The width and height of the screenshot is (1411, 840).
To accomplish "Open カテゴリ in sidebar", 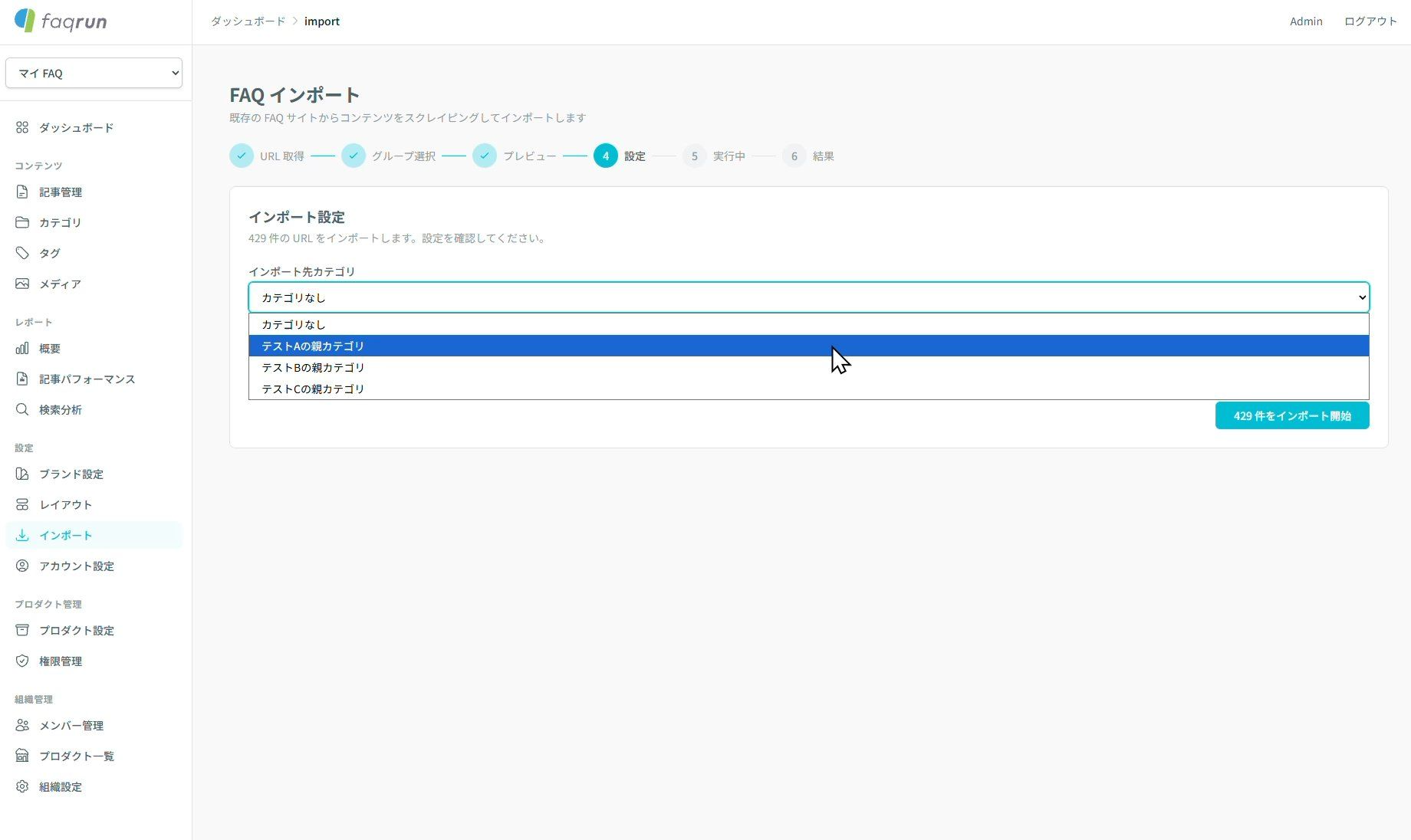I will 94,222.
